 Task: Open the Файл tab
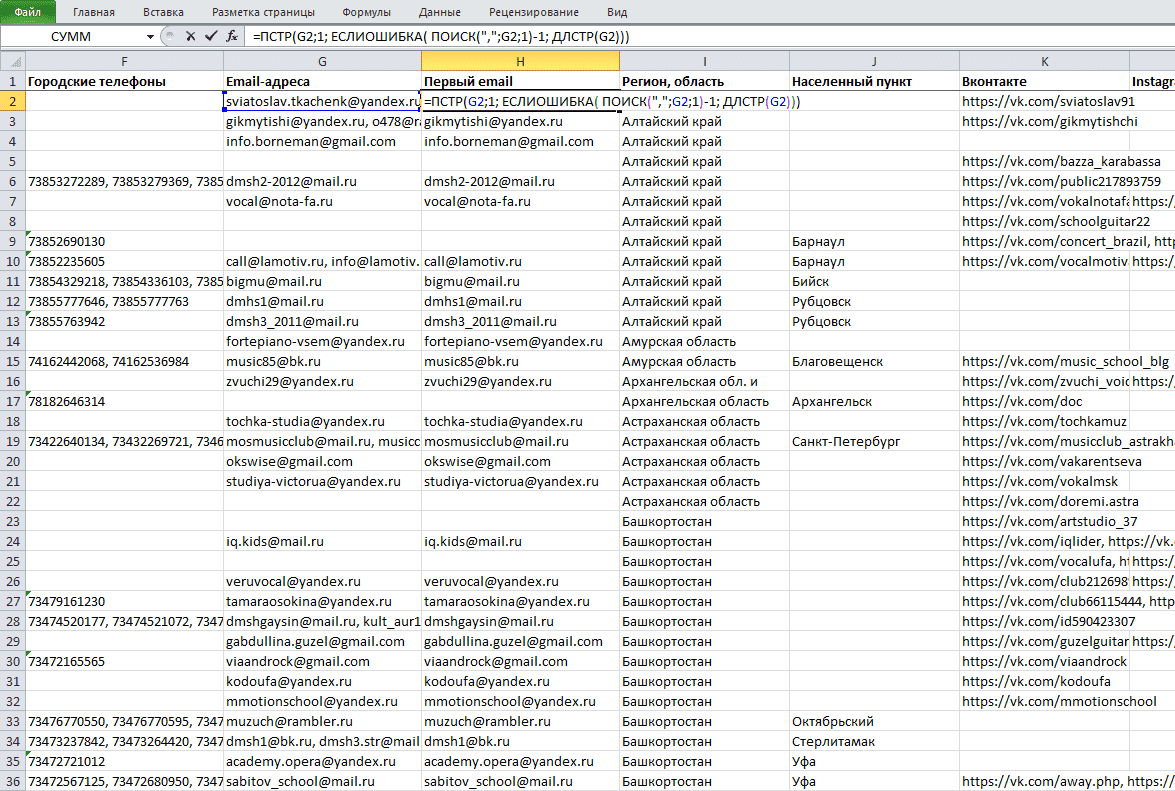pyautogui.click(x=28, y=12)
